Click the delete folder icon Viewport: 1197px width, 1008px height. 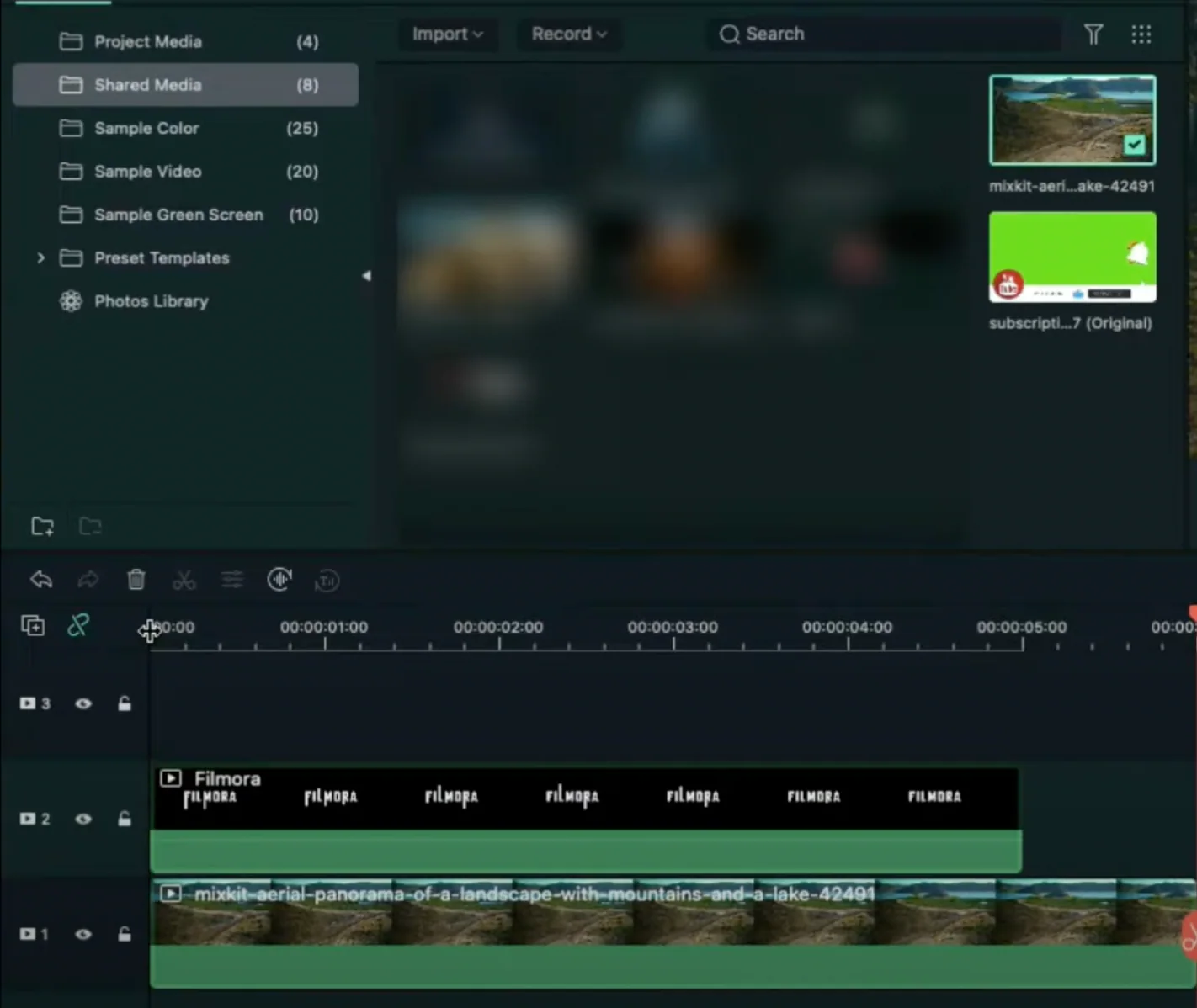point(90,527)
